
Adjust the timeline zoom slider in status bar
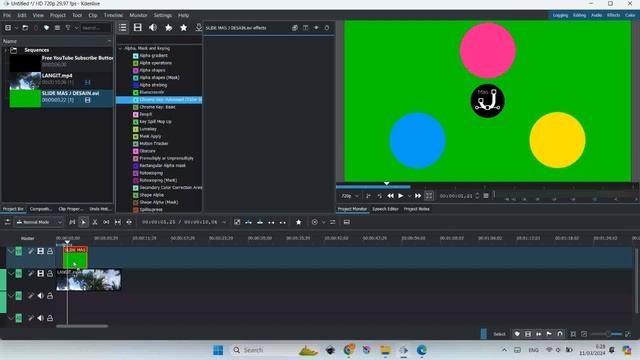click(608, 334)
